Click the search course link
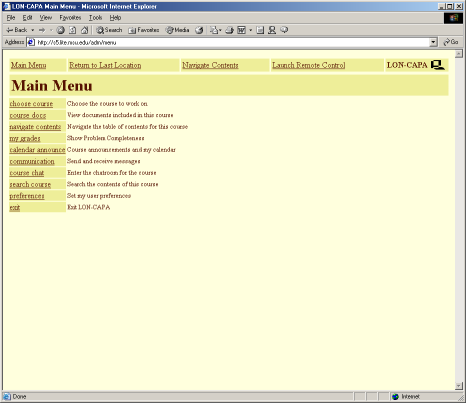 pyautogui.click(x=30, y=184)
